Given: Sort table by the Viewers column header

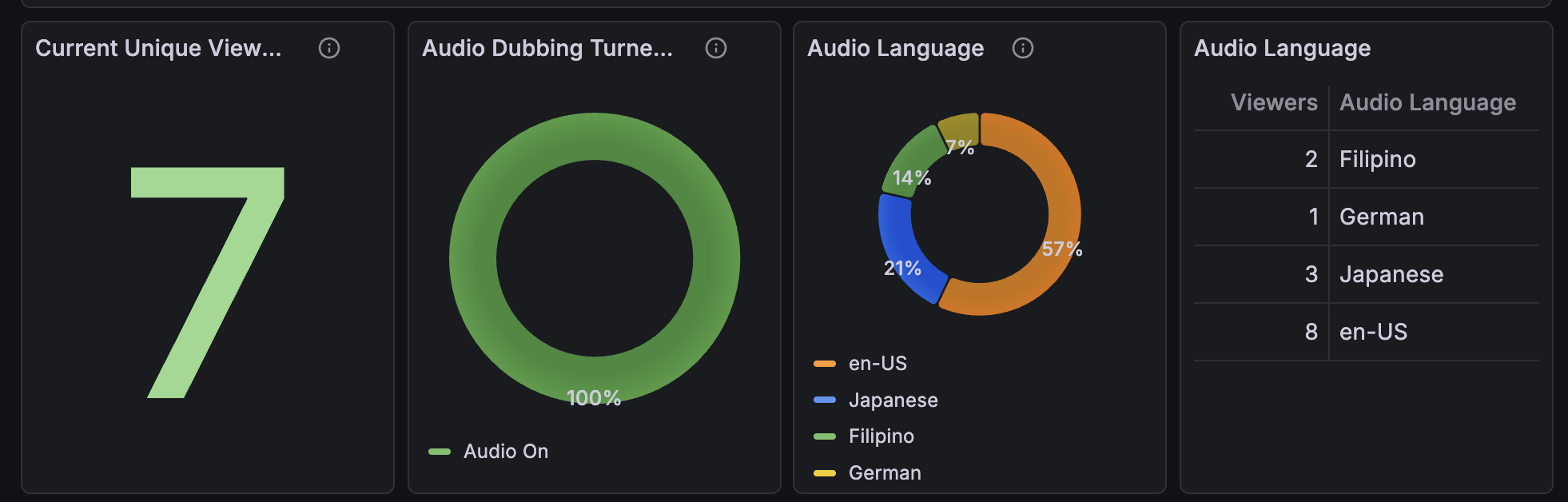Looking at the screenshot, I should [x=1273, y=102].
